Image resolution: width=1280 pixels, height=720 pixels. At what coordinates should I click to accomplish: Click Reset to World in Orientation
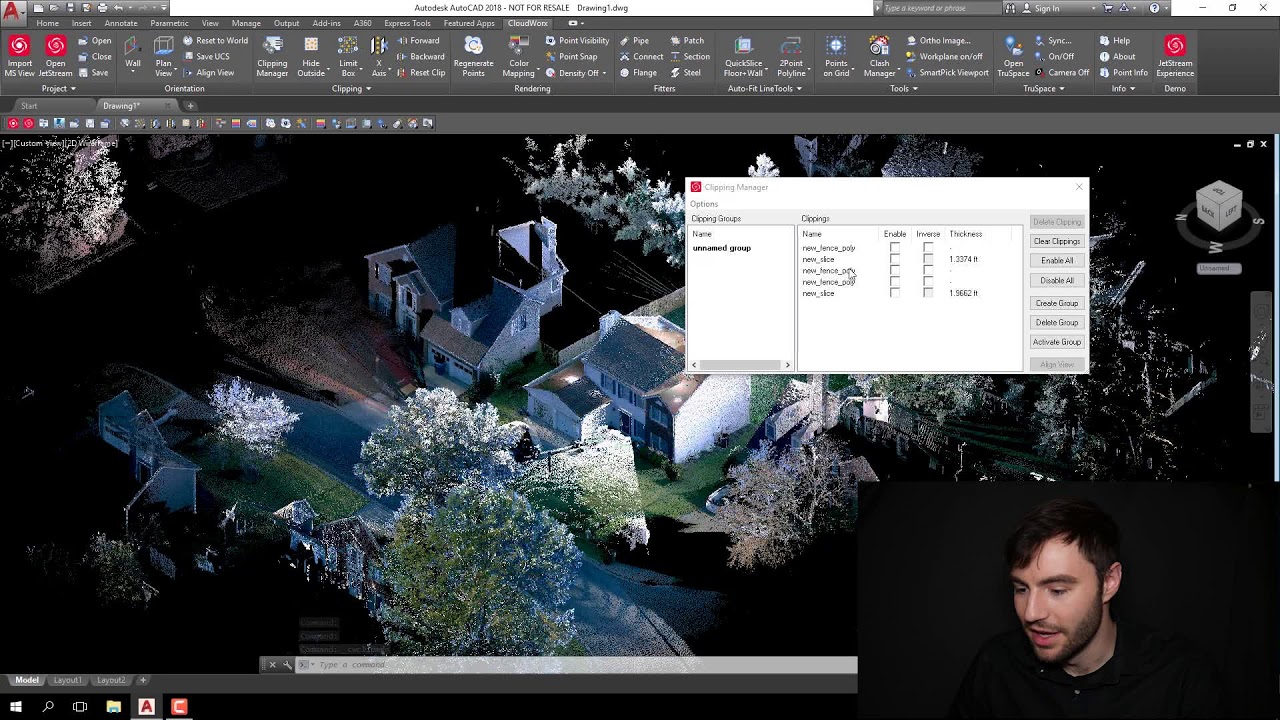(215, 41)
